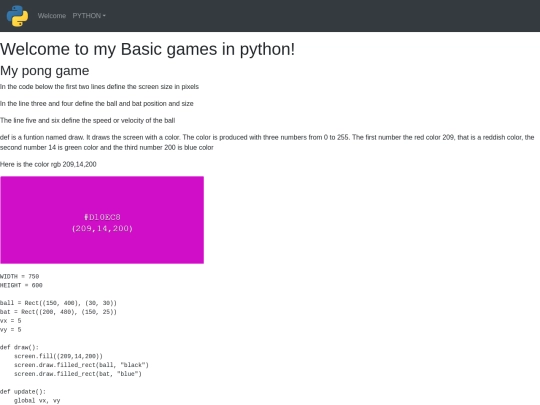Click the Python logo in the navbar
Screen dimensions: 540x405
[x=17, y=16]
